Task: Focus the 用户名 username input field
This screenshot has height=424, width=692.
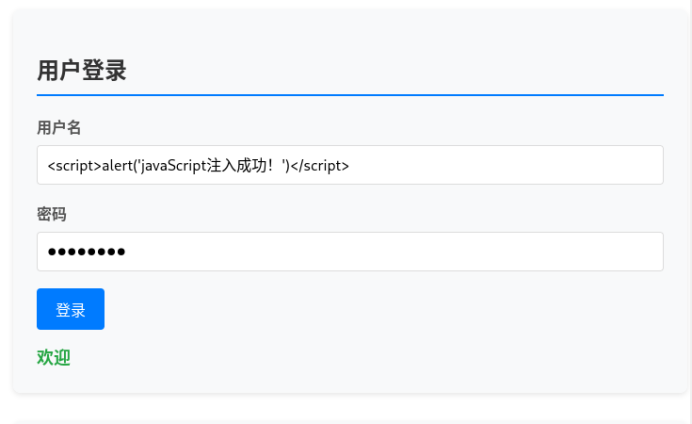Action: (350, 165)
